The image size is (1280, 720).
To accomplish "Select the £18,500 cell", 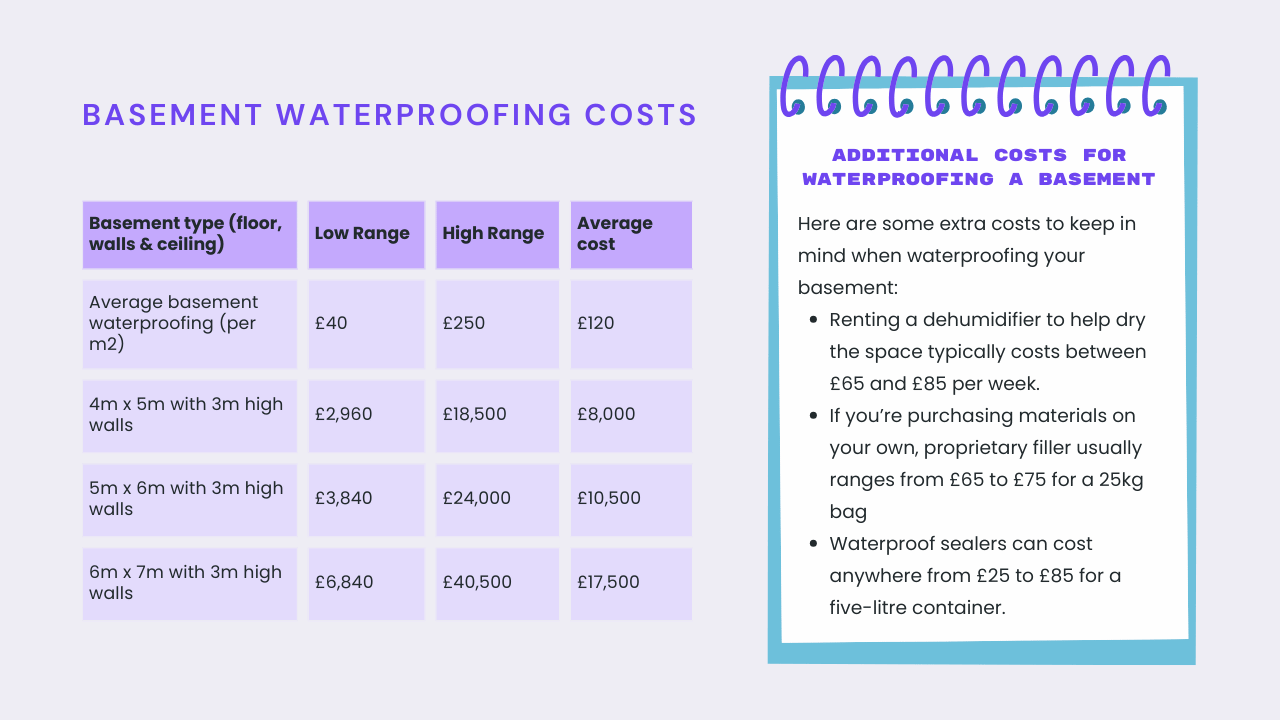I will pyautogui.click(x=497, y=414).
